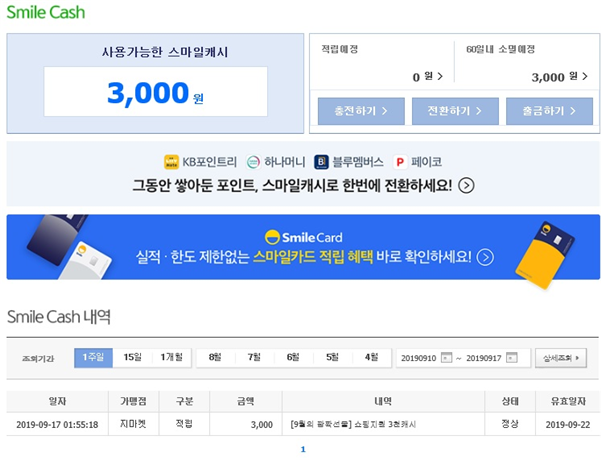Choose the 8월 month filter

pos(215,358)
